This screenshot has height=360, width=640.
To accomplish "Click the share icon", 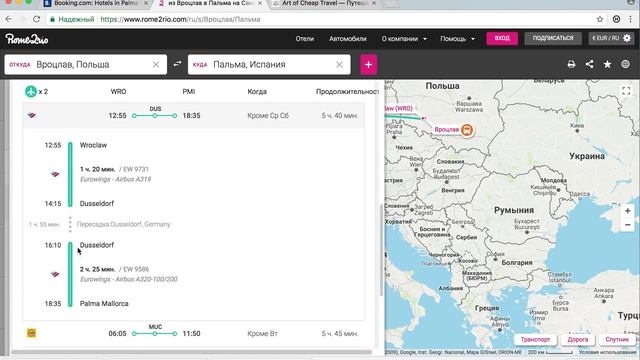I will point(589,64).
